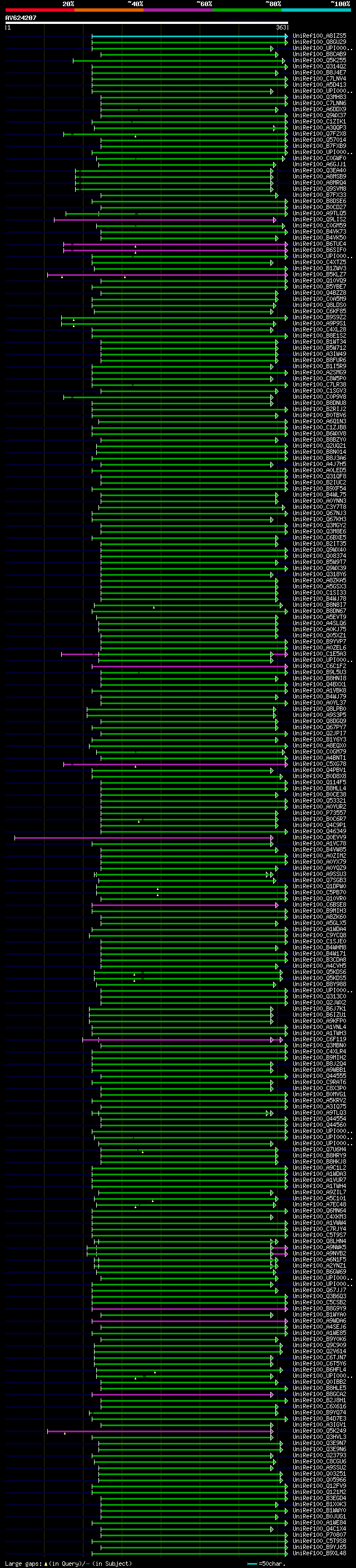This screenshot has height=1568, width=356.
Task: Select the magenta alignment bar of UniRef100_Q0EVV9
Action: [x=144, y=838]
